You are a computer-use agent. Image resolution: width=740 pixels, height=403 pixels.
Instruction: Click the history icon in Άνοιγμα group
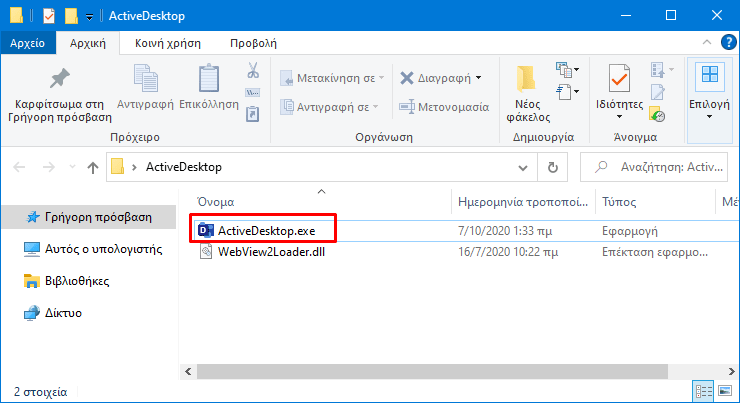[x=657, y=114]
